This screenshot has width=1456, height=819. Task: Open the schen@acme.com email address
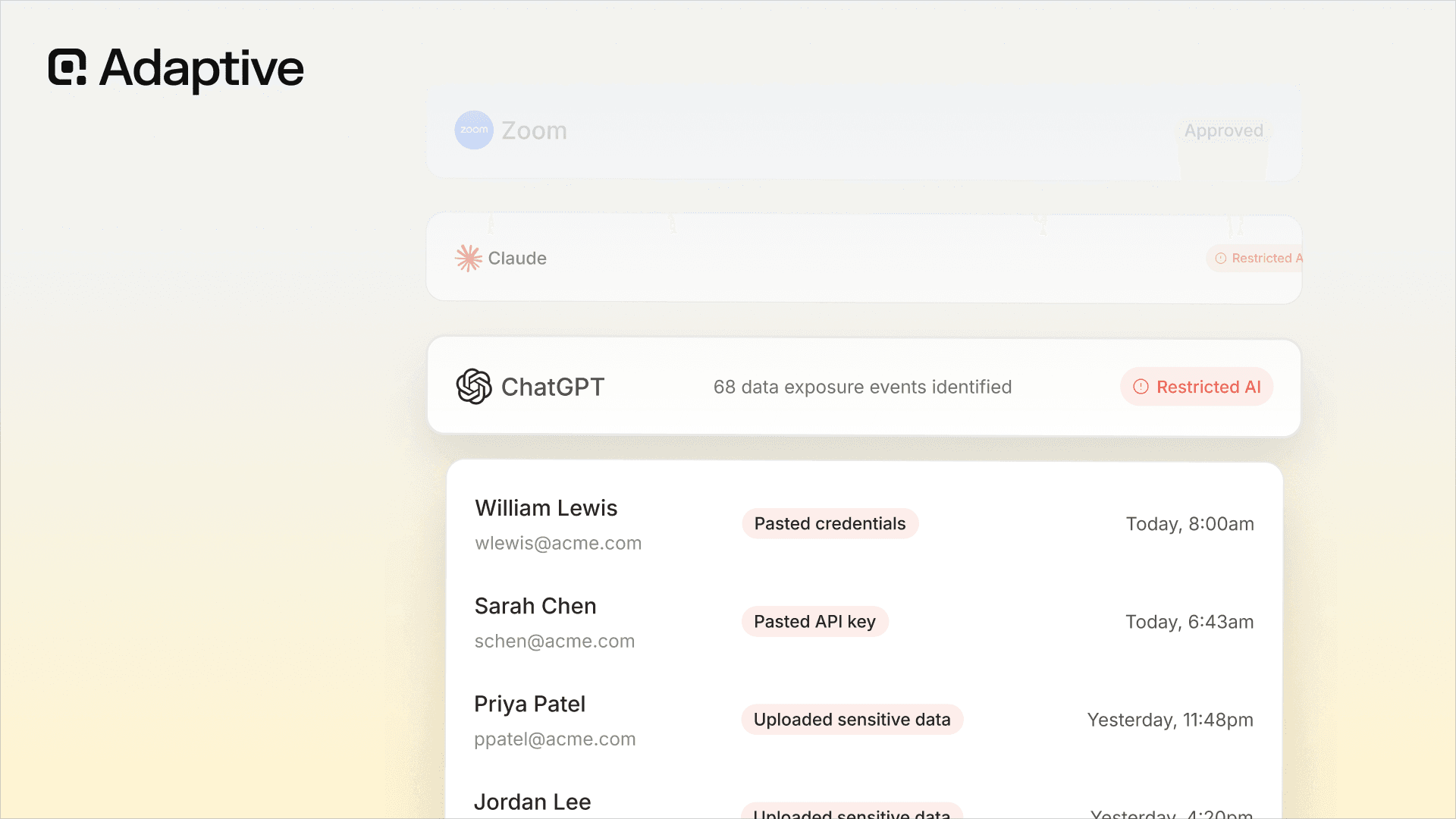[554, 642]
